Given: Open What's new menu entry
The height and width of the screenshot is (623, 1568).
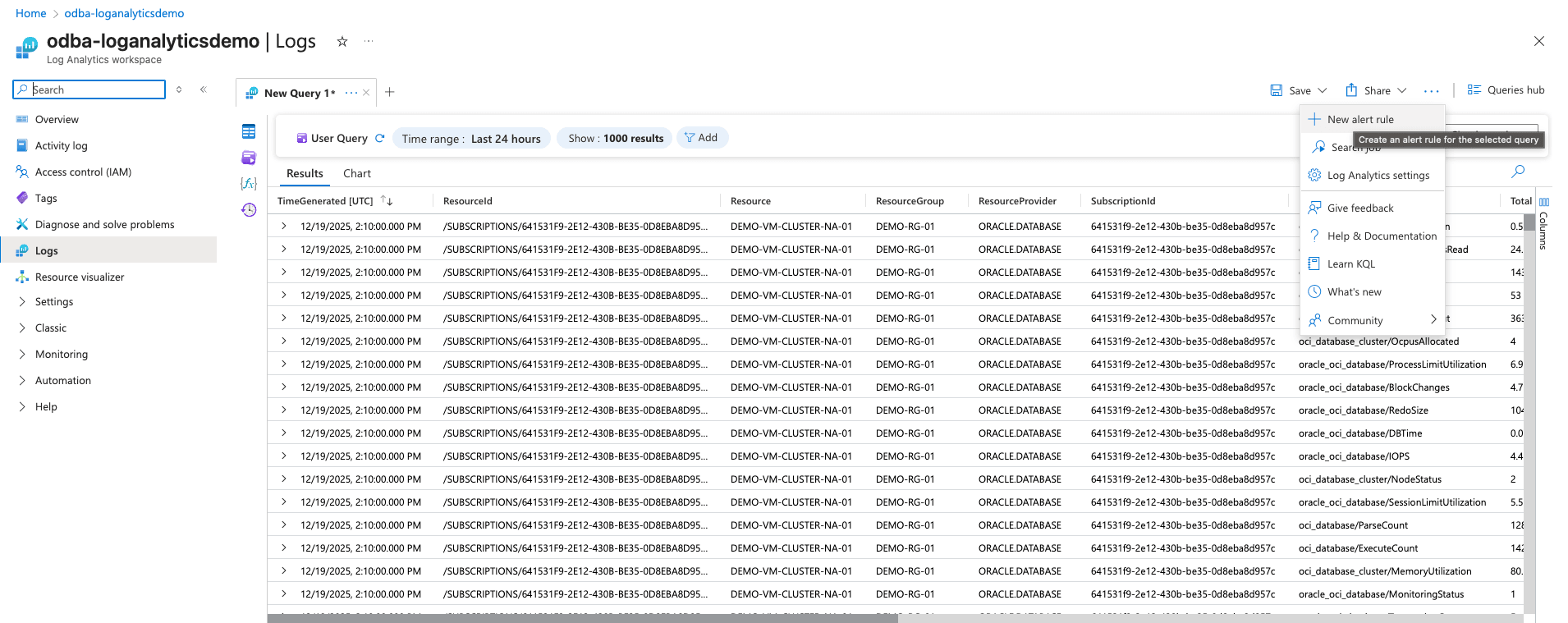Looking at the screenshot, I should tap(1372, 291).
